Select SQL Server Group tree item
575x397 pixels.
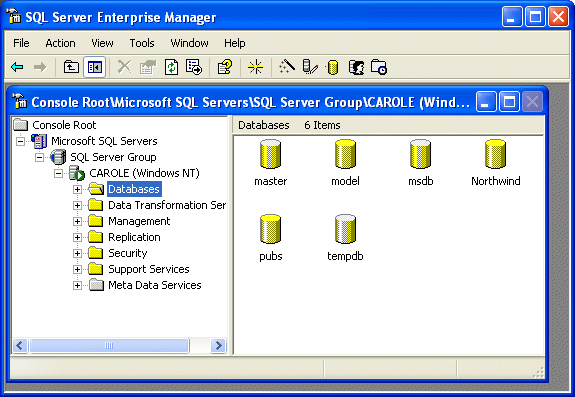(113, 157)
